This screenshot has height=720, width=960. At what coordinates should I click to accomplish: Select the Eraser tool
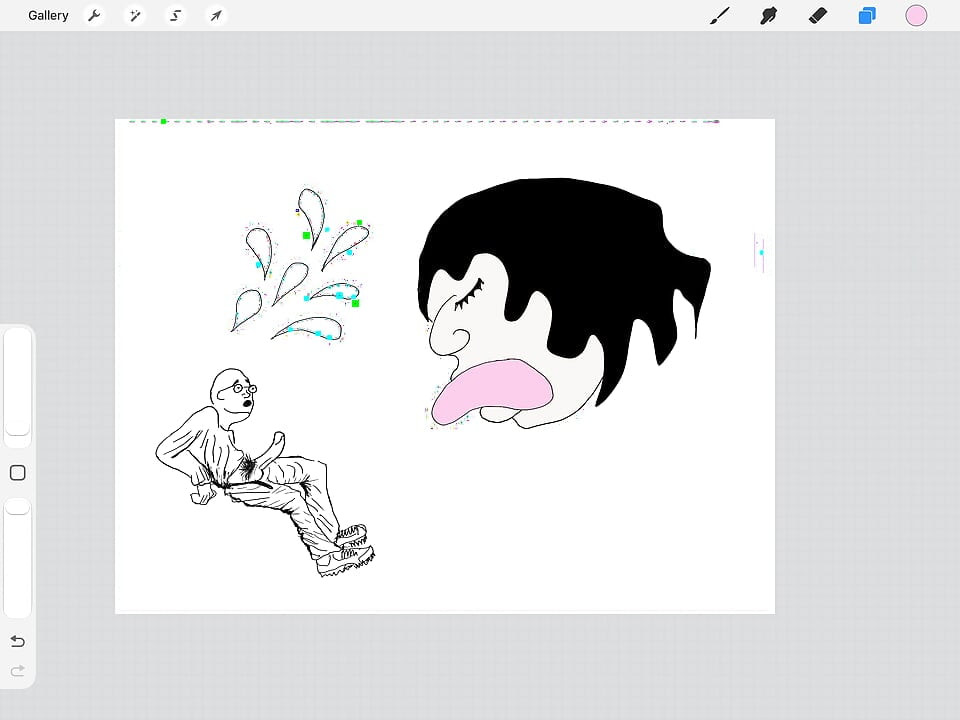[x=818, y=15]
